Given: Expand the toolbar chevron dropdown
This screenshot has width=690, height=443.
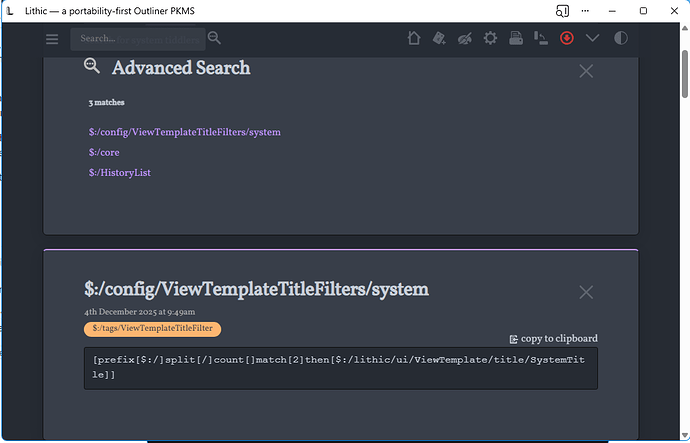Looking at the screenshot, I should pyautogui.click(x=593, y=39).
